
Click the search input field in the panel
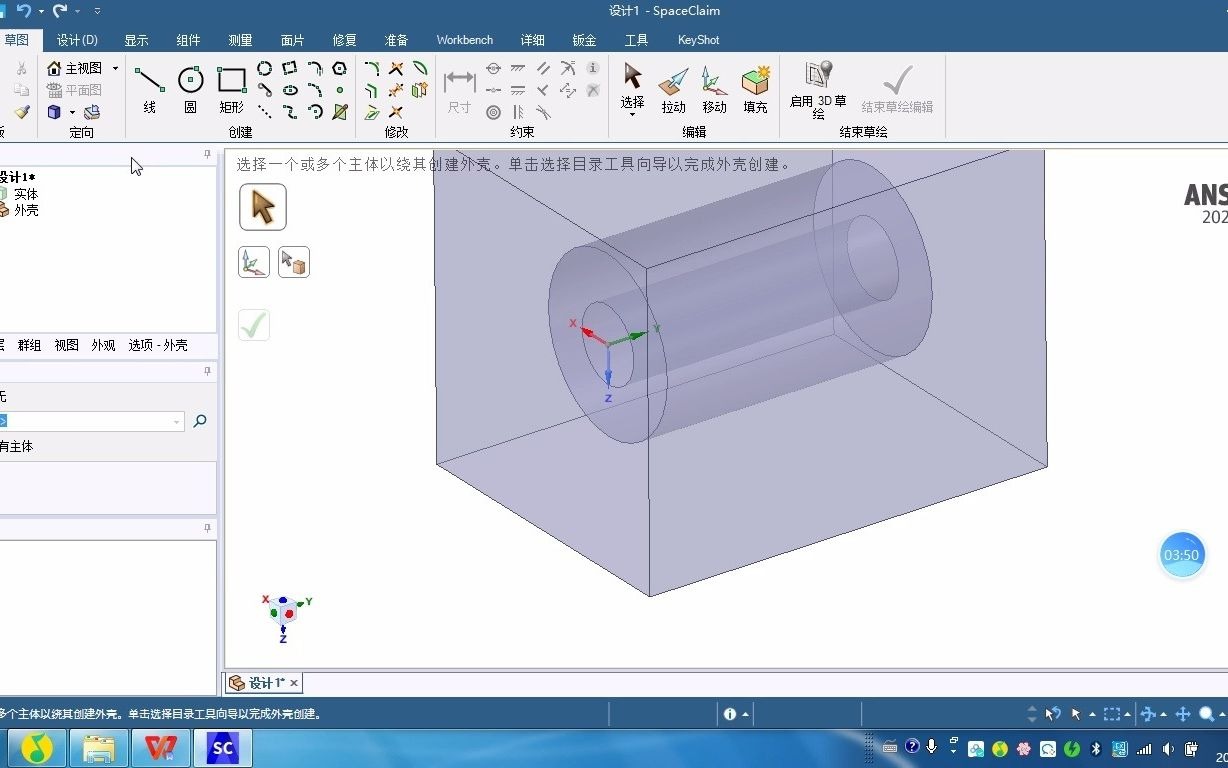point(90,422)
